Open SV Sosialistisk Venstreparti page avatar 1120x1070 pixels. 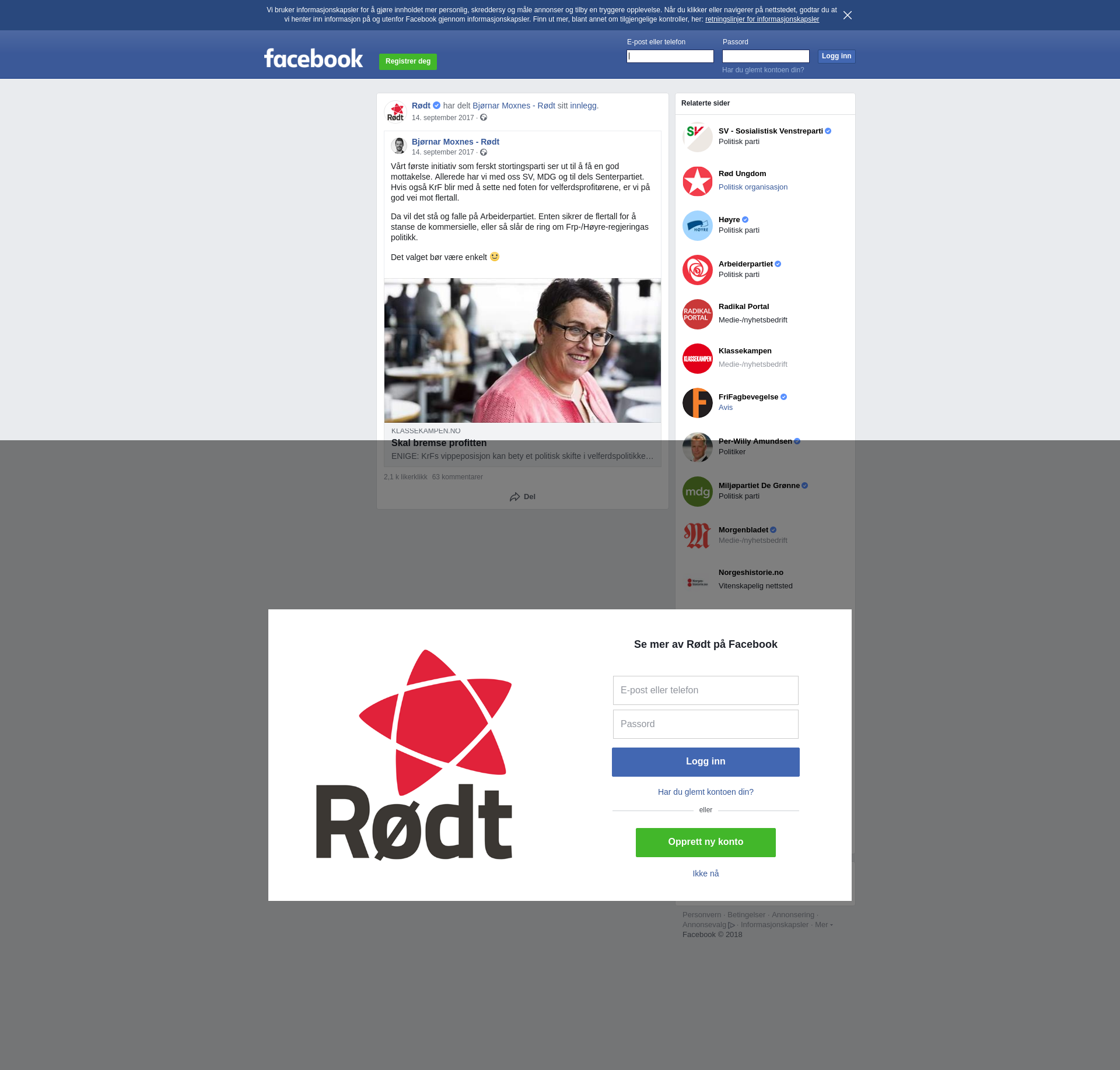[697, 137]
